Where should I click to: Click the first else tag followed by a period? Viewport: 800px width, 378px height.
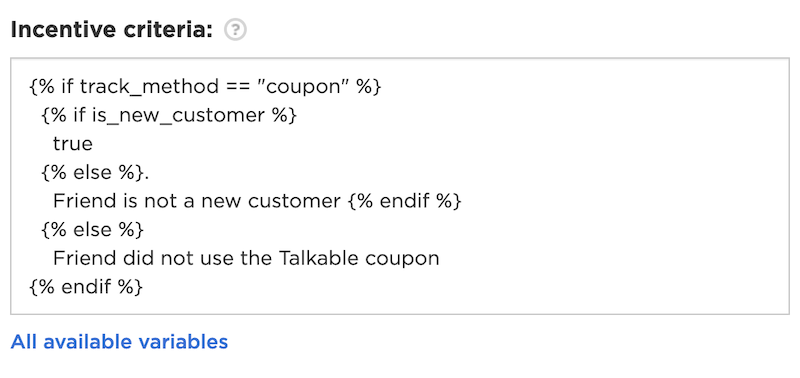[x=95, y=173]
